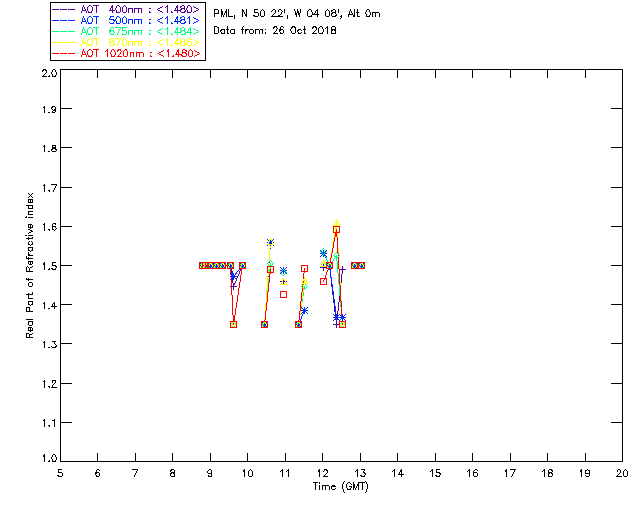The height and width of the screenshot is (512, 640).
Task: Click the 1.7 y-axis tick label
Action: (49, 188)
